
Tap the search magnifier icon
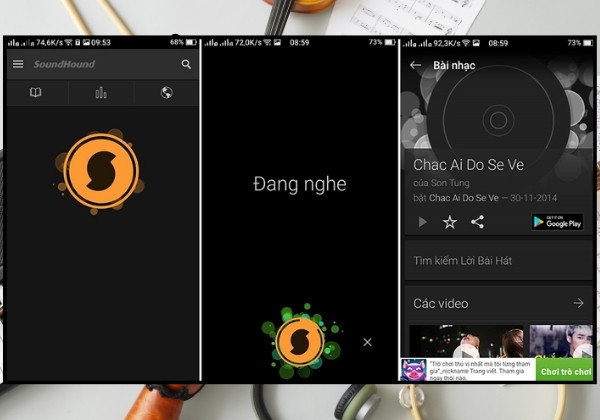186,64
